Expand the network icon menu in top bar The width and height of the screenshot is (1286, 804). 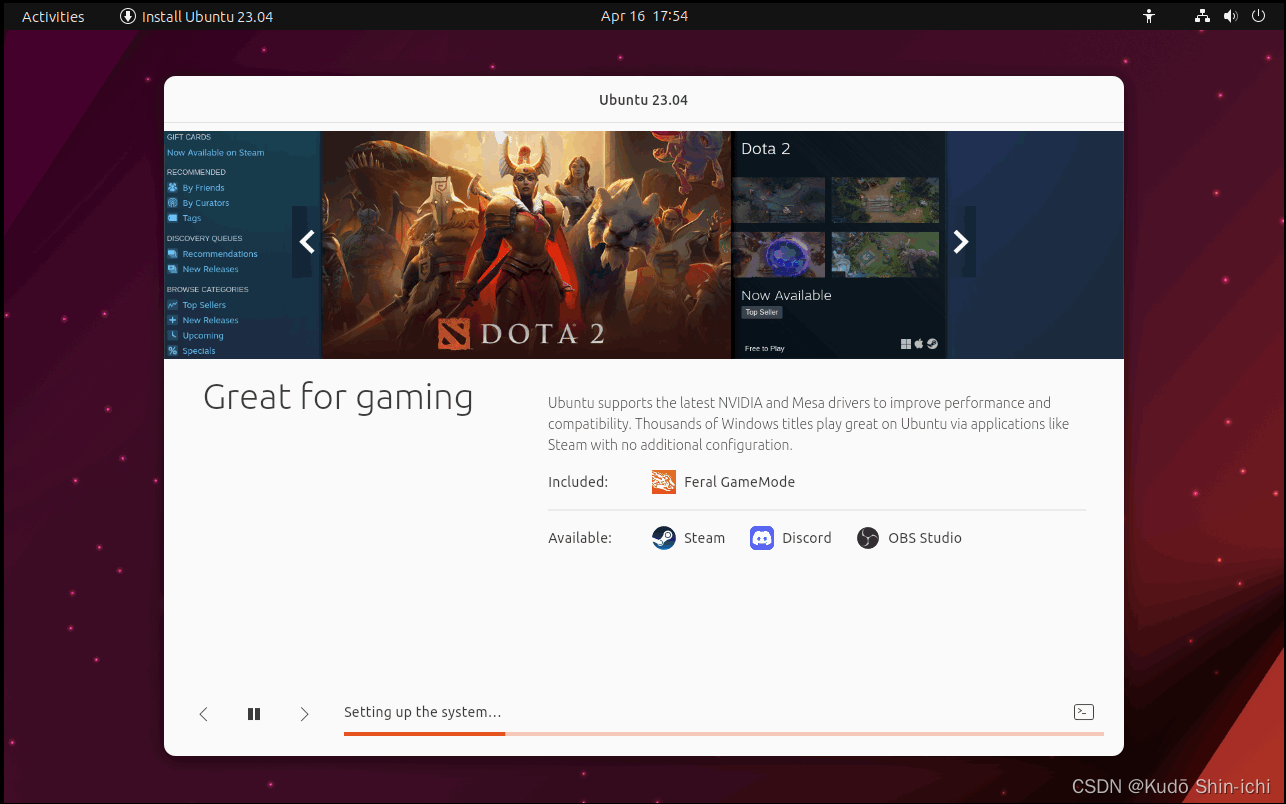point(1201,15)
